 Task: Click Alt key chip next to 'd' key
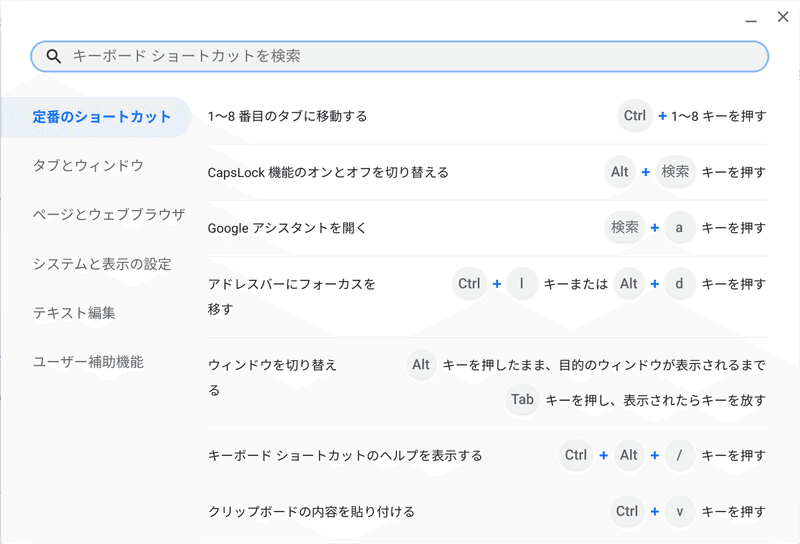[629, 284]
